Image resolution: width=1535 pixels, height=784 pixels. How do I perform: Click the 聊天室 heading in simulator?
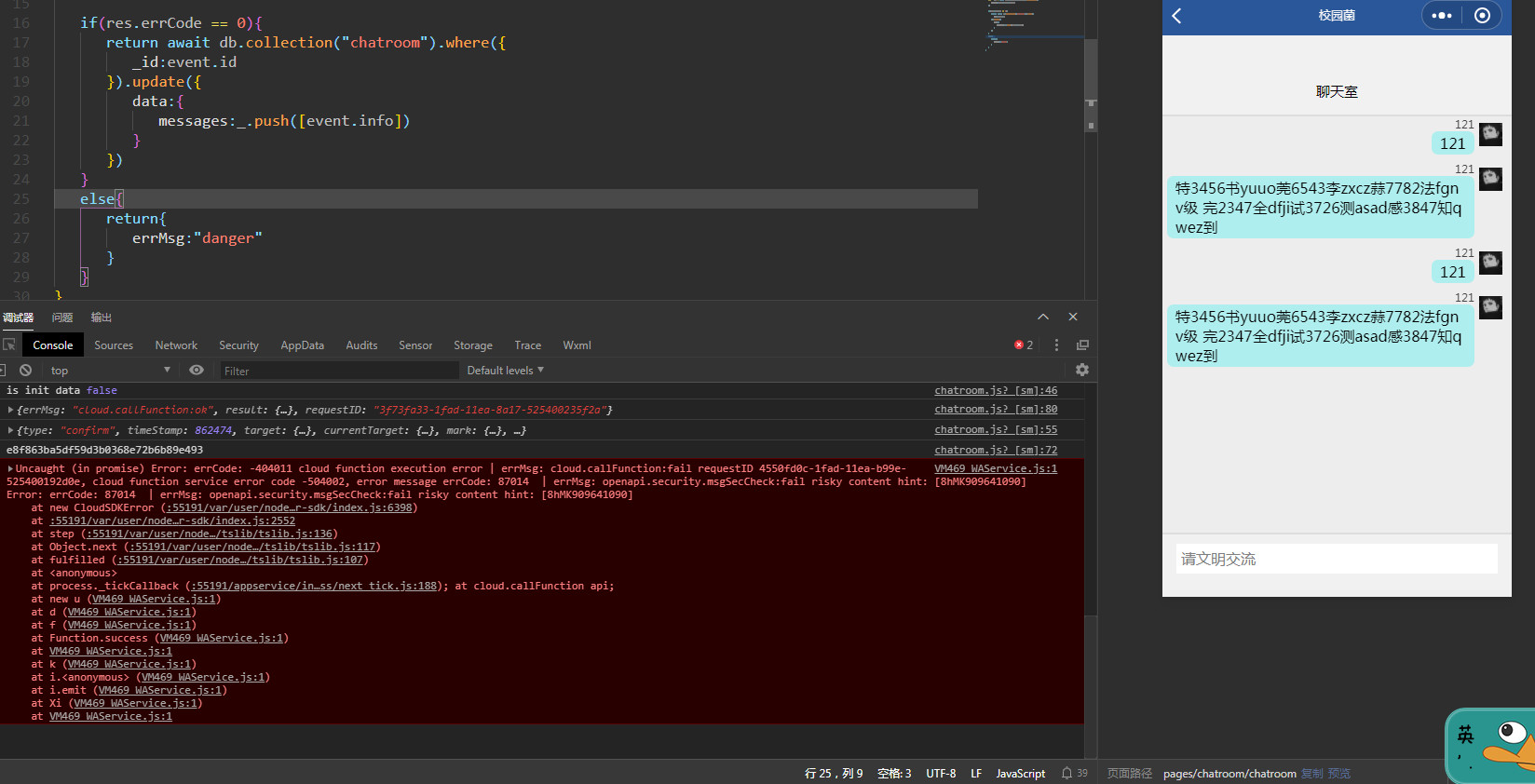click(1337, 91)
